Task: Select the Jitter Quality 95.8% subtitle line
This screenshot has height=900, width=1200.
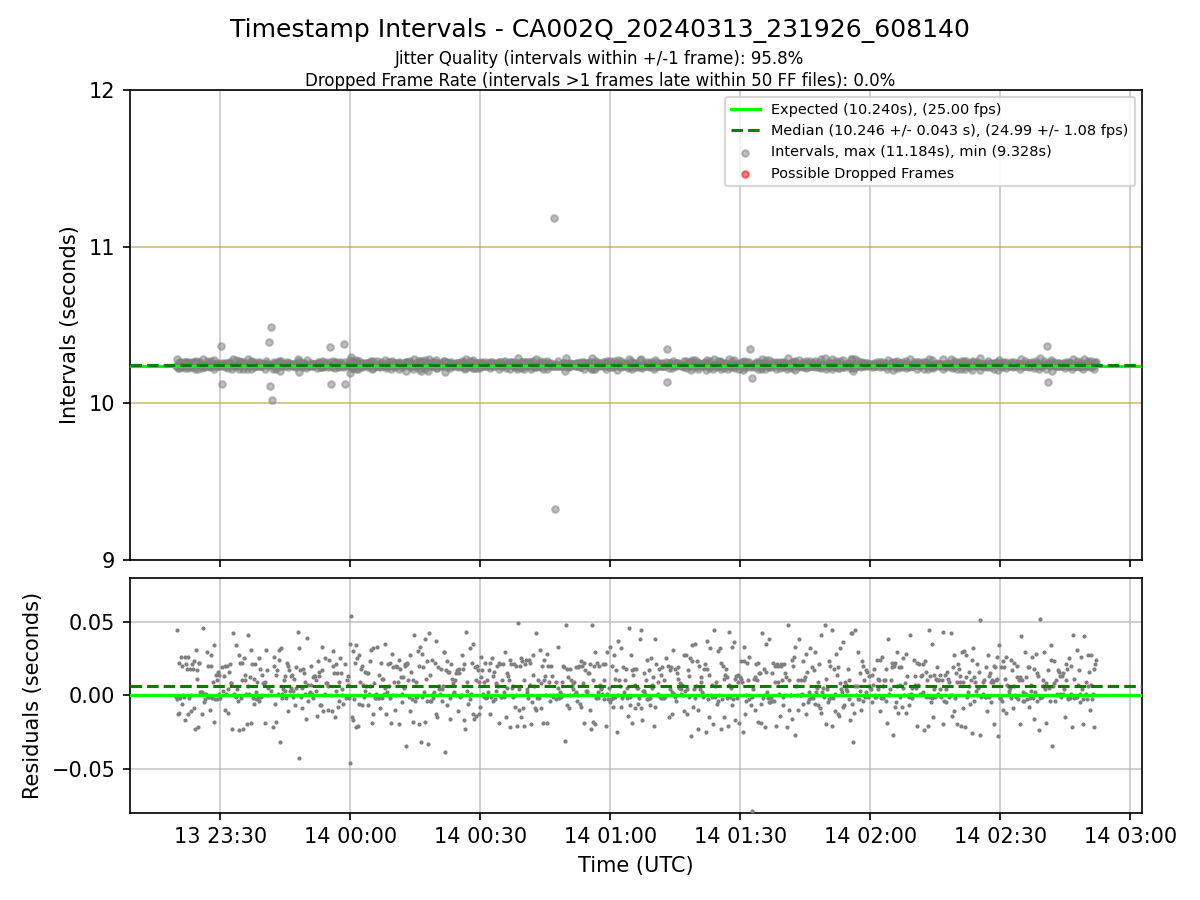Action: pos(599,58)
